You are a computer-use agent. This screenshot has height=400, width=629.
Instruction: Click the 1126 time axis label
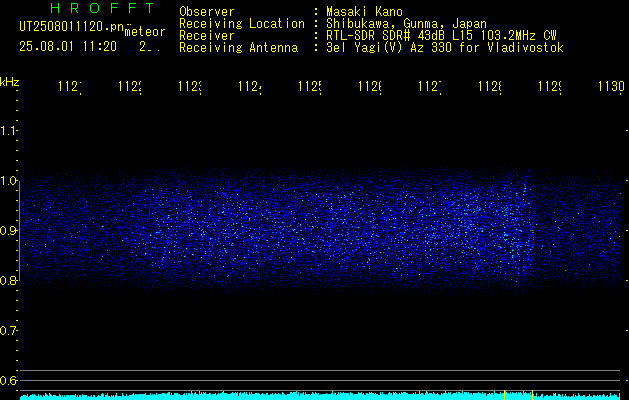tap(370, 87)
